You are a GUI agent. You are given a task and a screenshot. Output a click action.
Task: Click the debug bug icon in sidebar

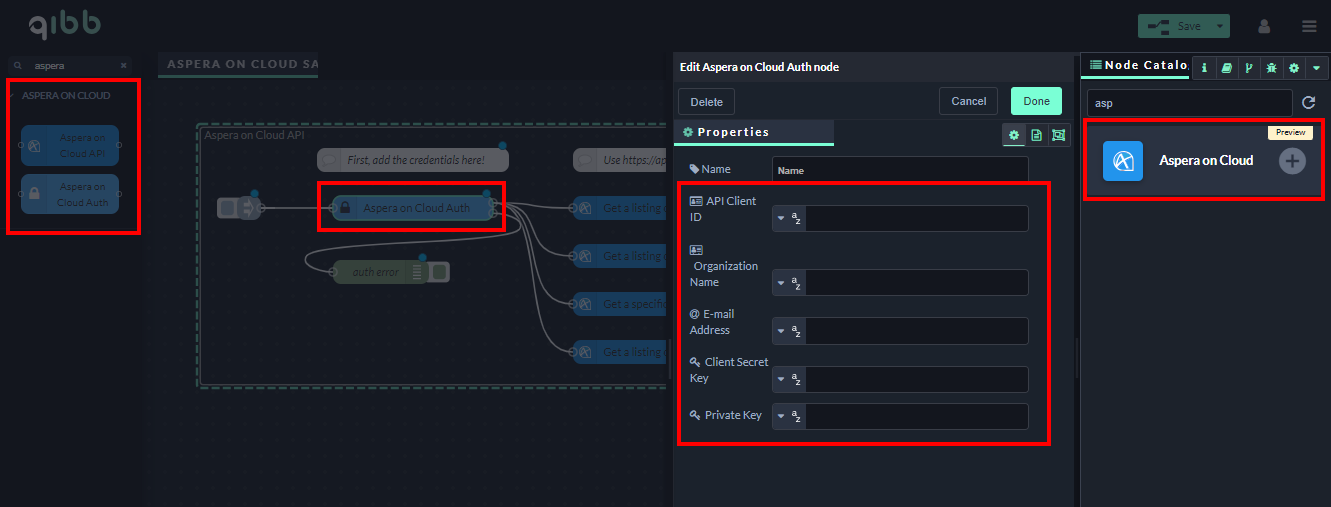point(1271,68)
